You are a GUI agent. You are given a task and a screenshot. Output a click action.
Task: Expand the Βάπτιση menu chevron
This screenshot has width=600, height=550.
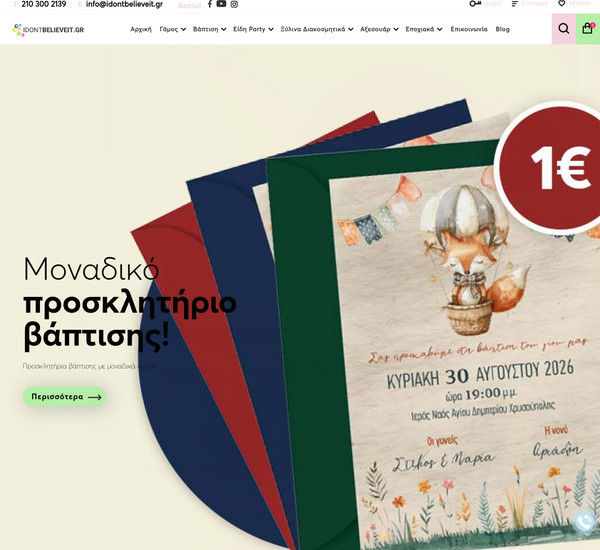click(x=223, y=29)
